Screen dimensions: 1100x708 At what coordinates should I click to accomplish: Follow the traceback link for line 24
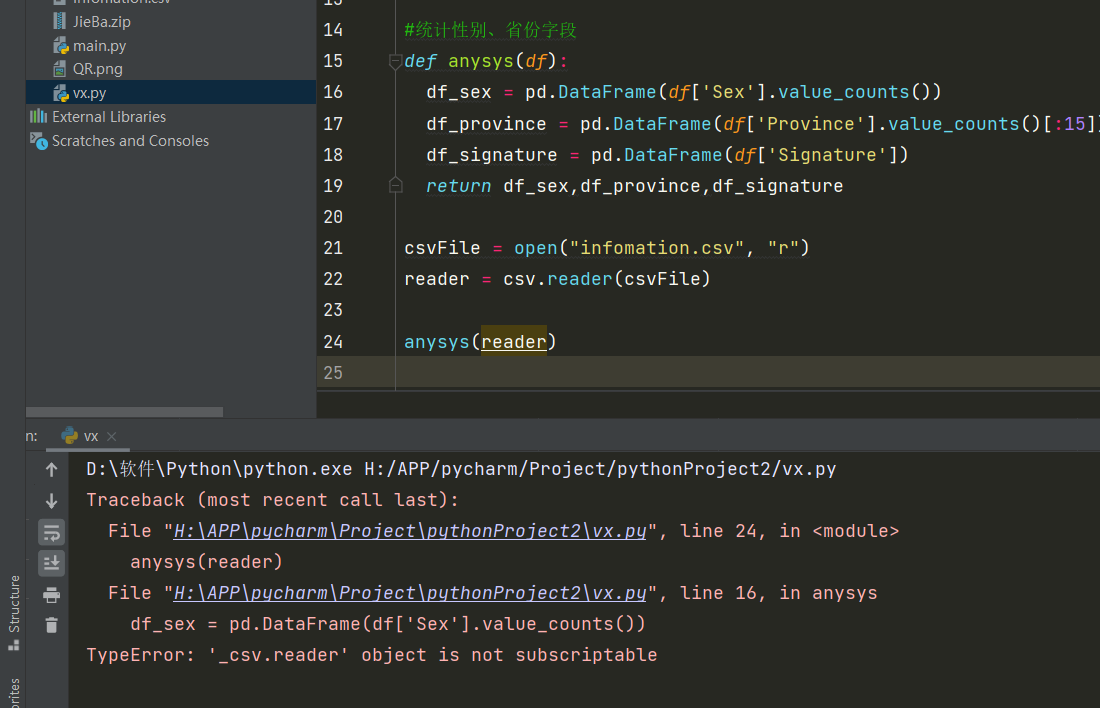410,531
